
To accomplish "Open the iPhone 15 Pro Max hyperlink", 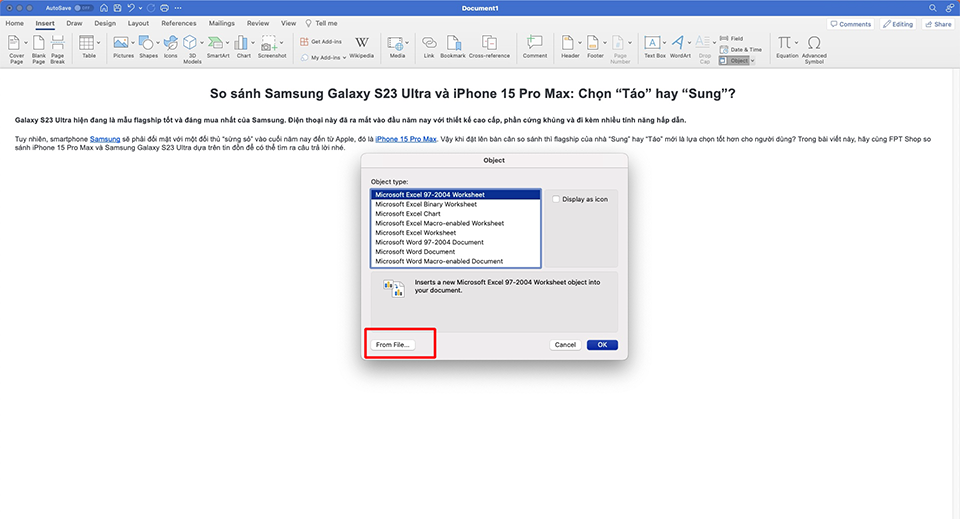I will pos(406,139).
